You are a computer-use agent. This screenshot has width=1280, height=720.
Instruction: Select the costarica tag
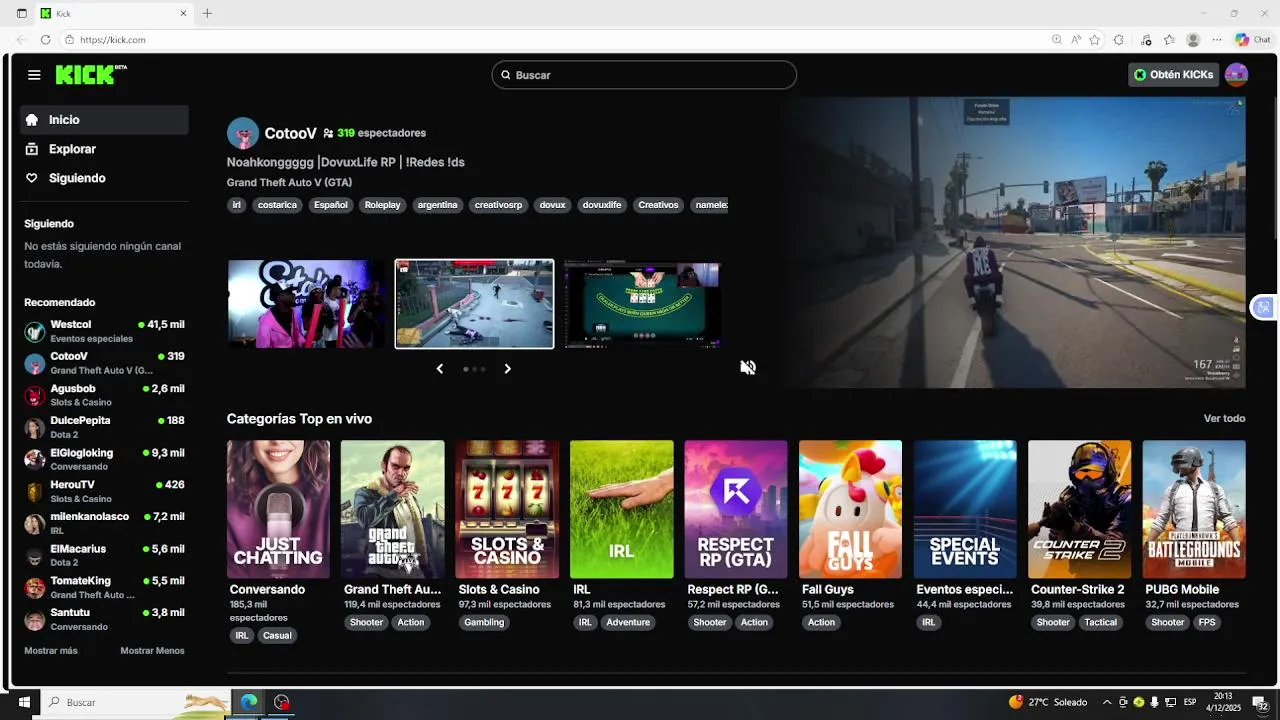pyautogui.click(x=277, y=205)
